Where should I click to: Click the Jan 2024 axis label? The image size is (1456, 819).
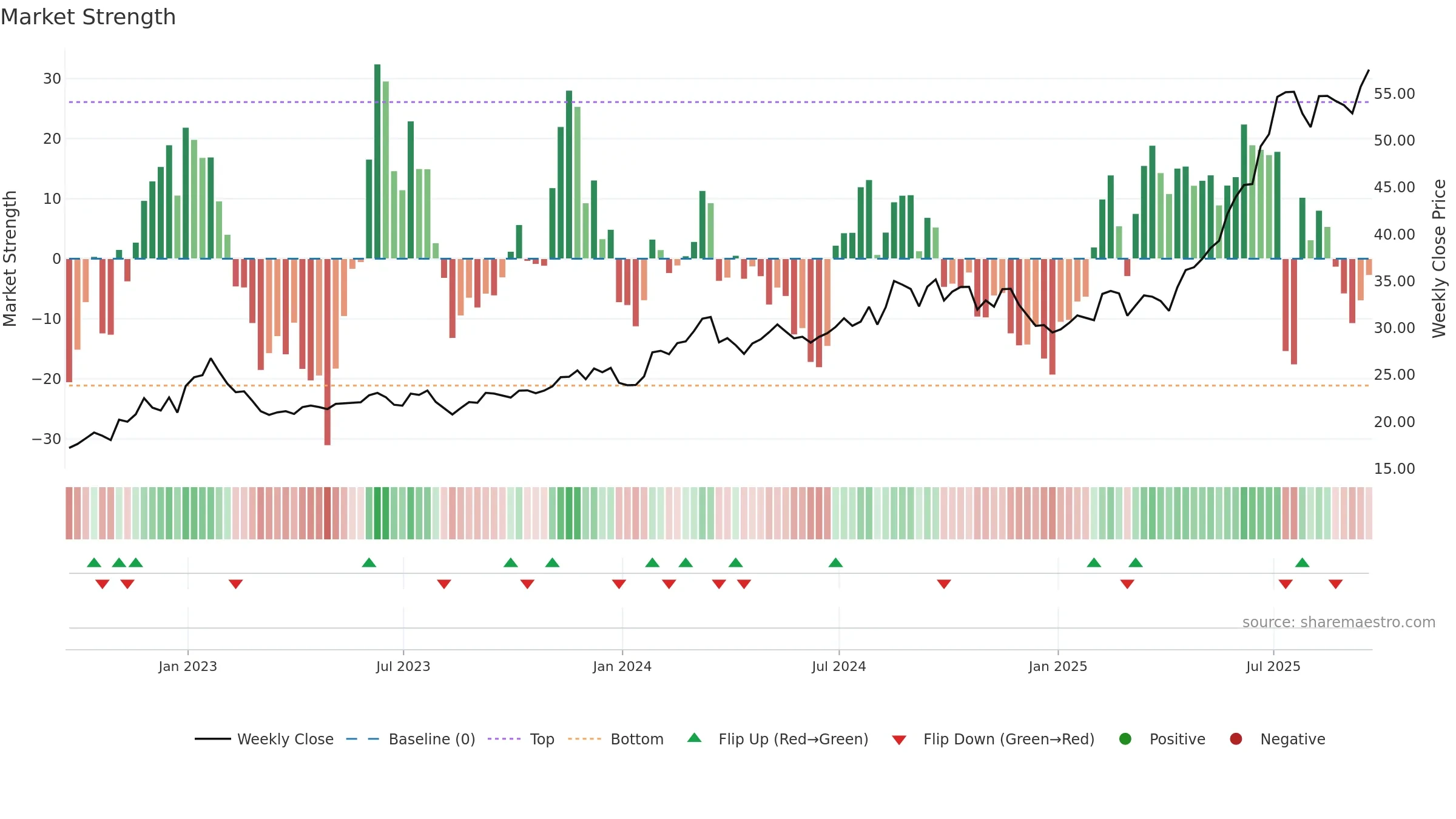[622, 666]
